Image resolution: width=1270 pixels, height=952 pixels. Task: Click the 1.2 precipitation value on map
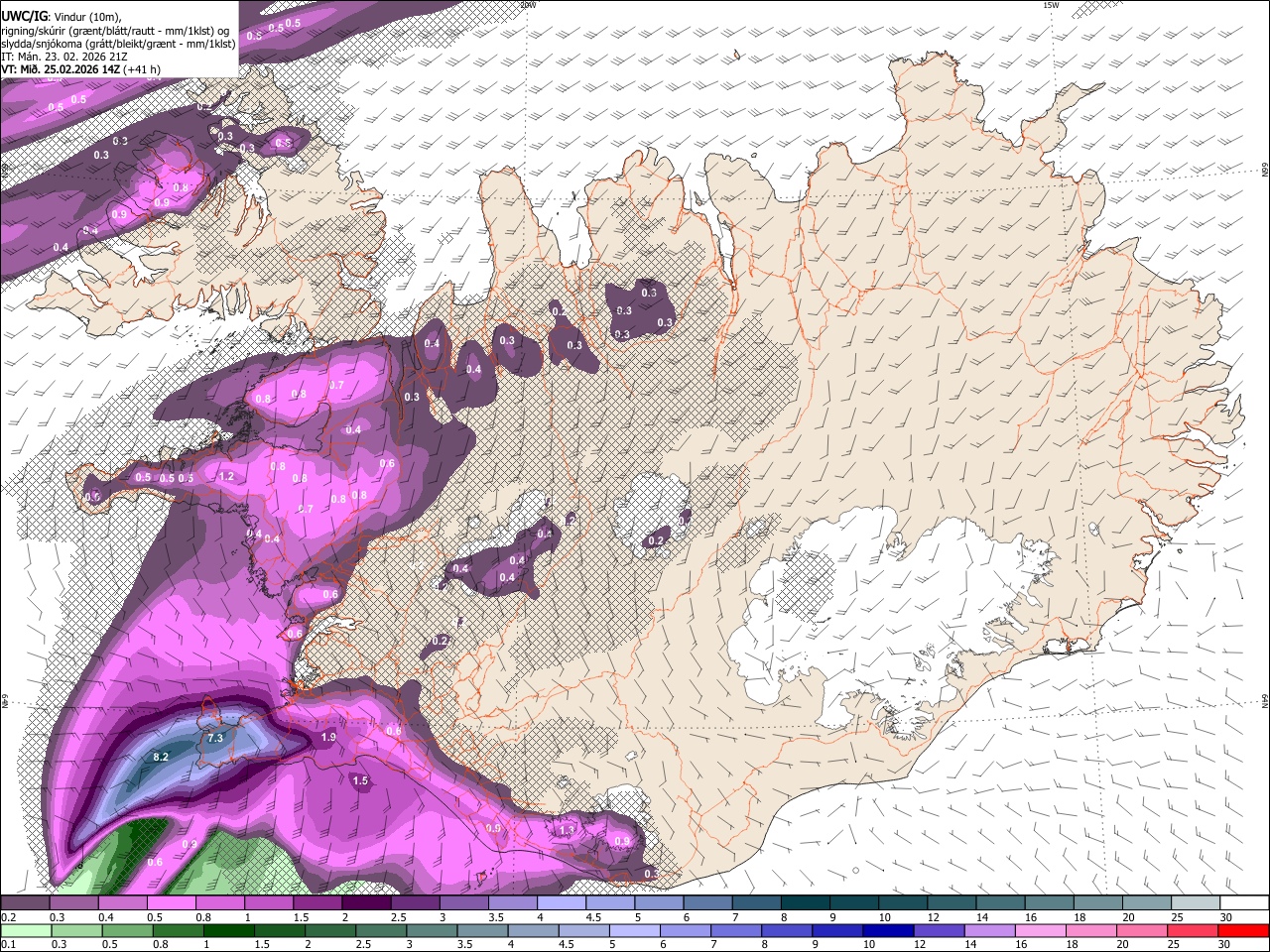pos(226,476)
